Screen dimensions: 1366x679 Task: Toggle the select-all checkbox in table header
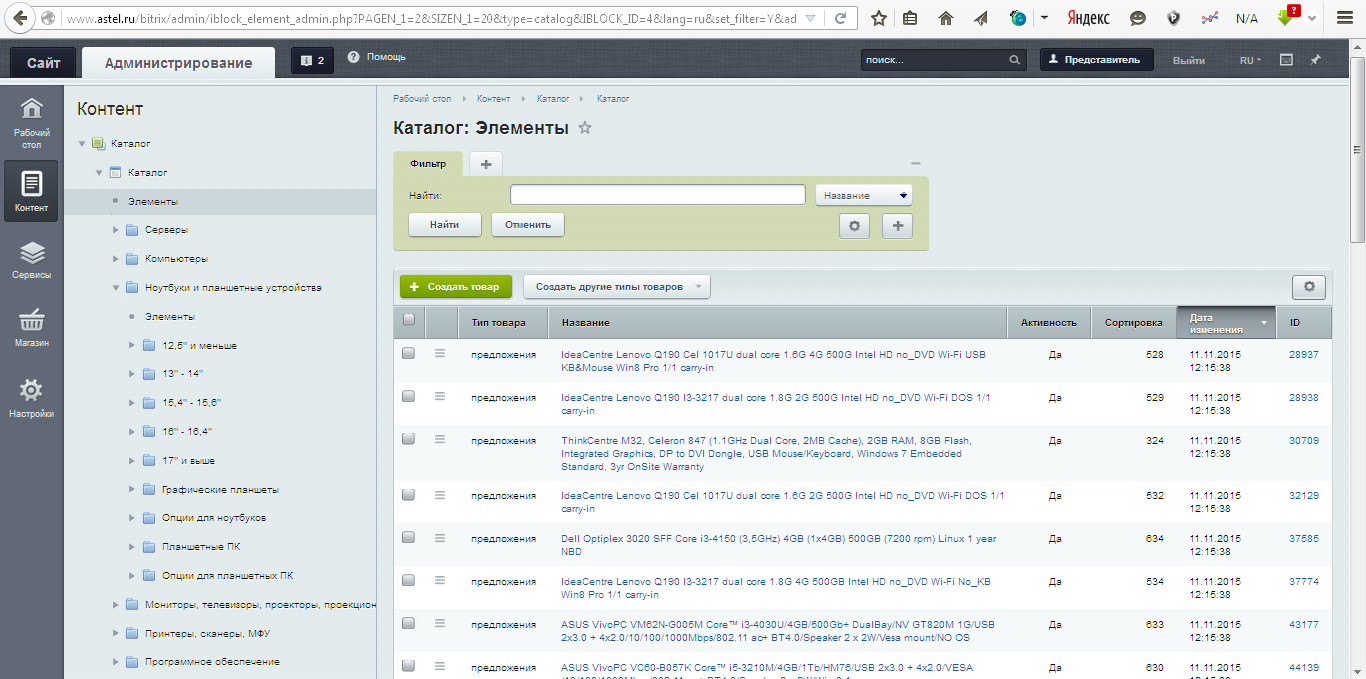[x=408, y=320]
